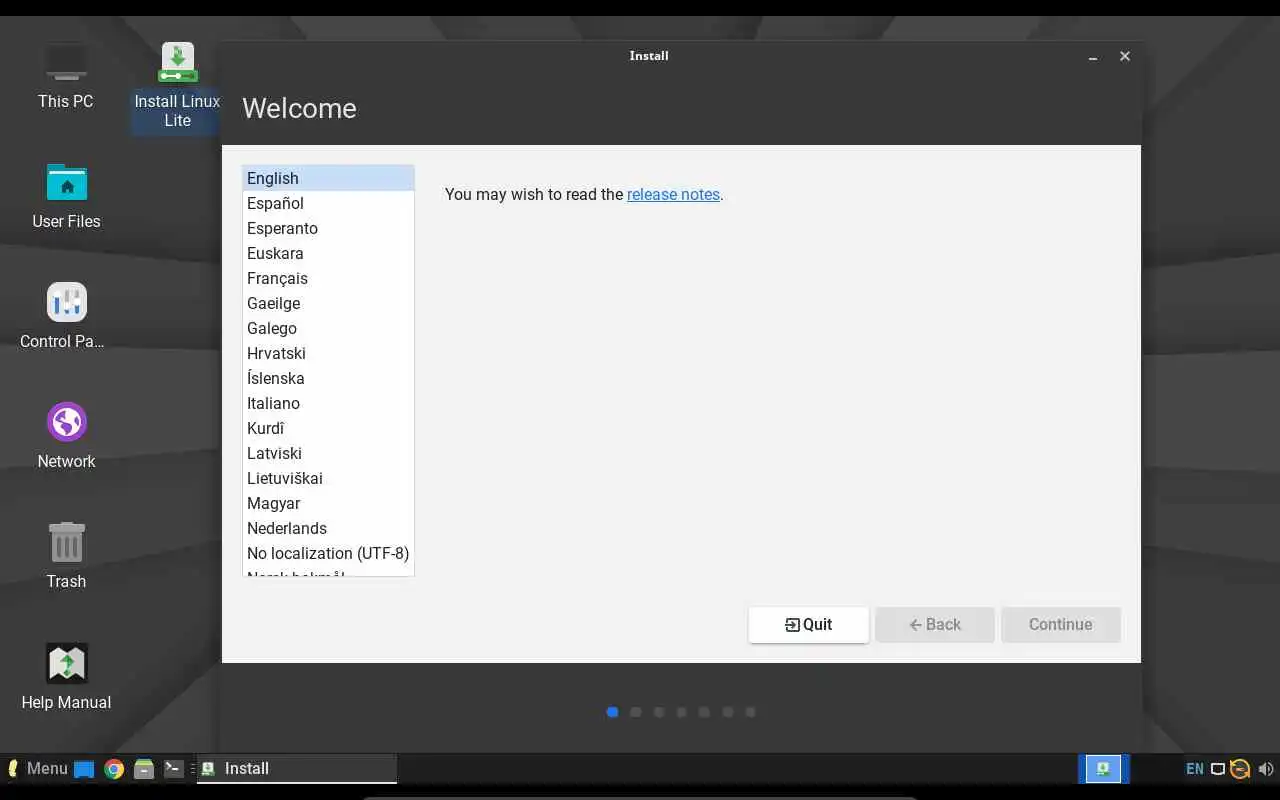1280x800 pixels.
Task: Open the User Files folder icon
Action: [x=66, y=196]
